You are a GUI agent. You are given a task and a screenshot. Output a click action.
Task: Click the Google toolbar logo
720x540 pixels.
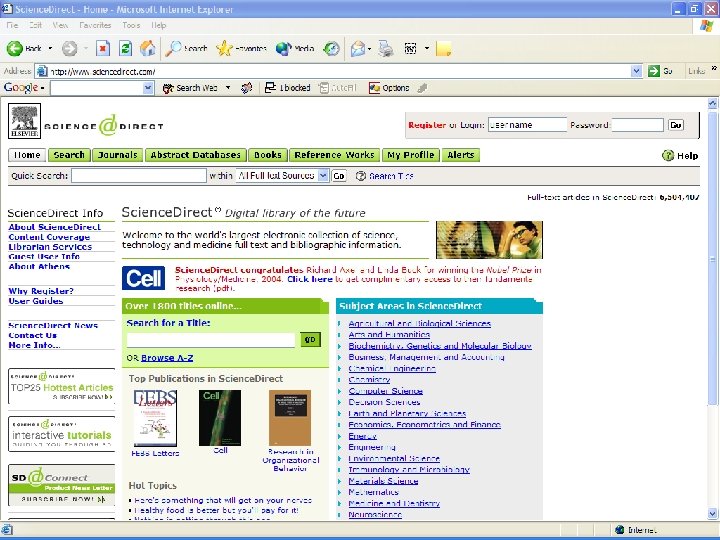21,87
